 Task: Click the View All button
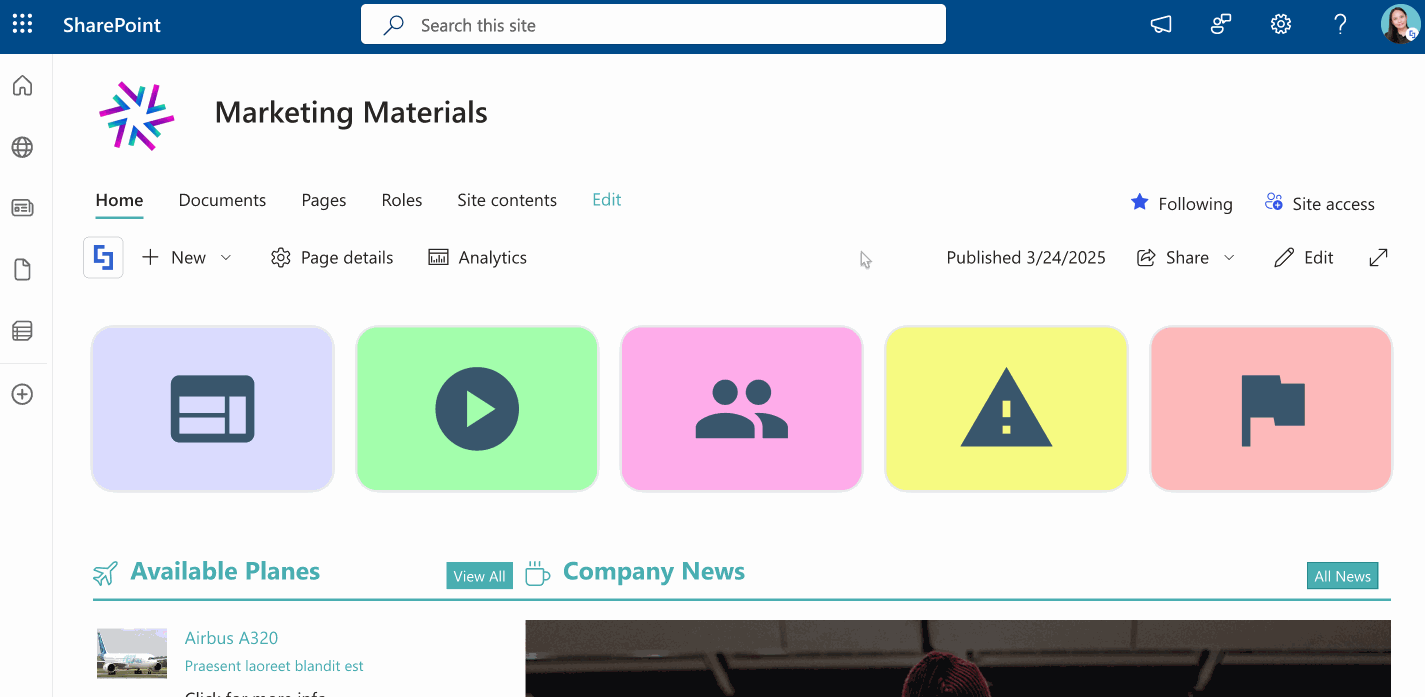[x=479, y=576]
